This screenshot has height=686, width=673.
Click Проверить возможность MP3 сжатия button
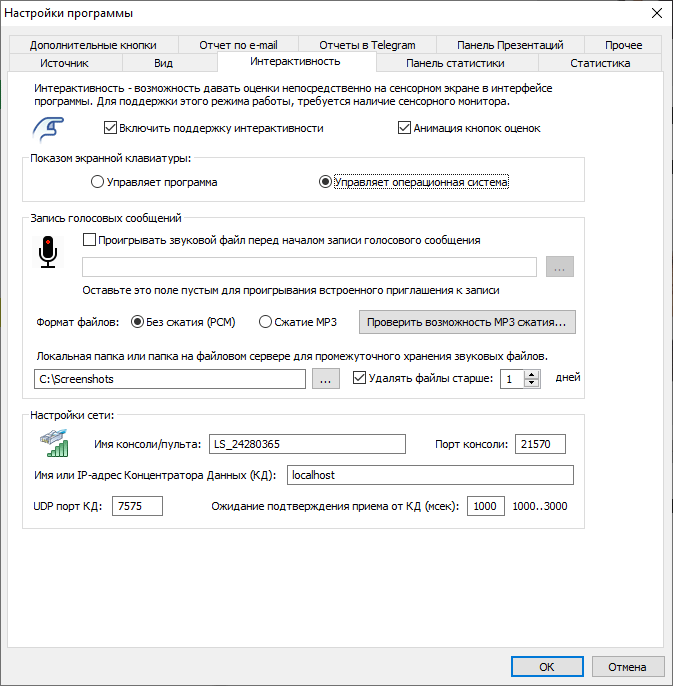[x=468, y=322]
